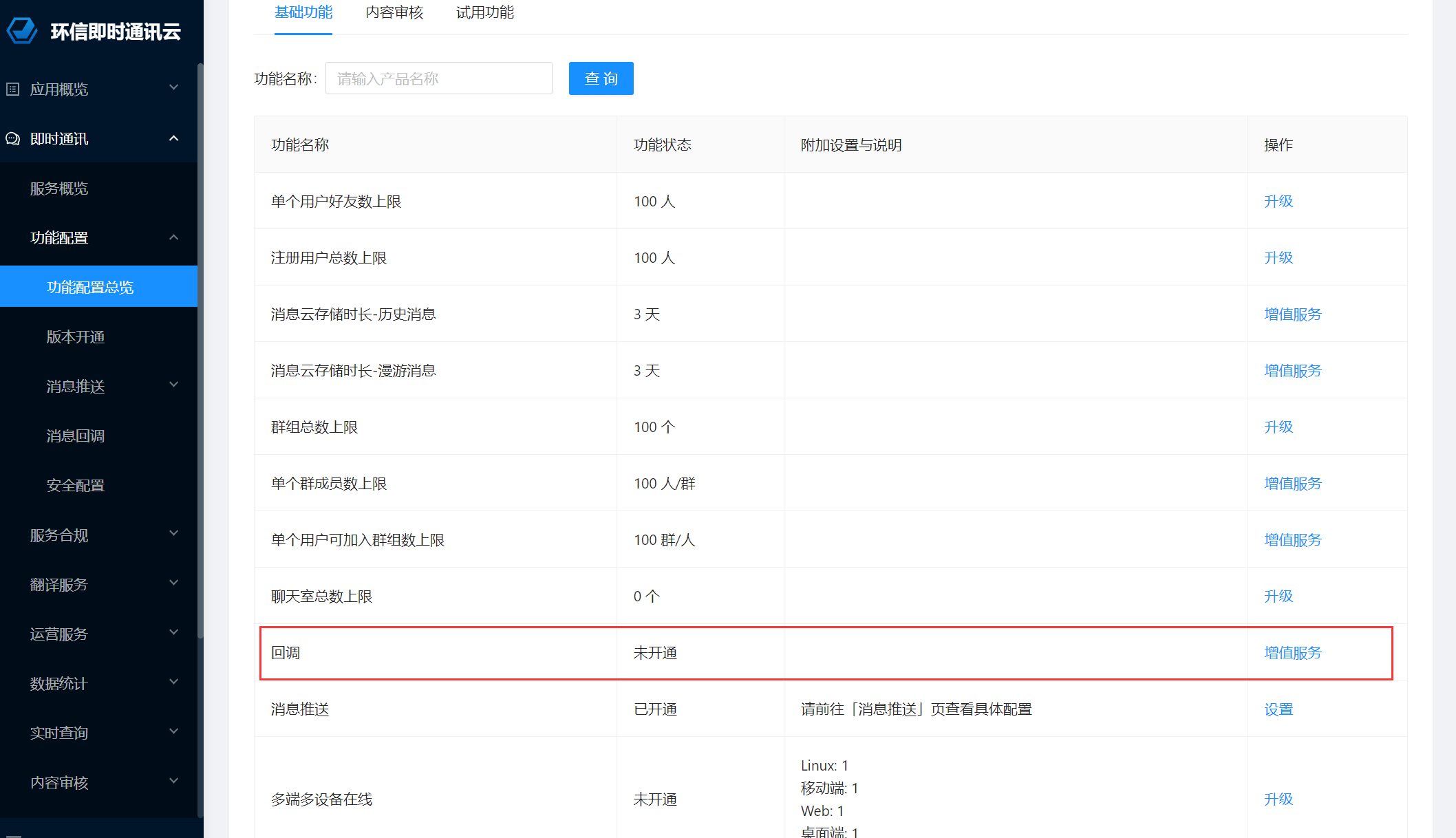Click the 100 人/群 status value
The width and height of the screenshot is (1456, 838).
pos(665,484)
